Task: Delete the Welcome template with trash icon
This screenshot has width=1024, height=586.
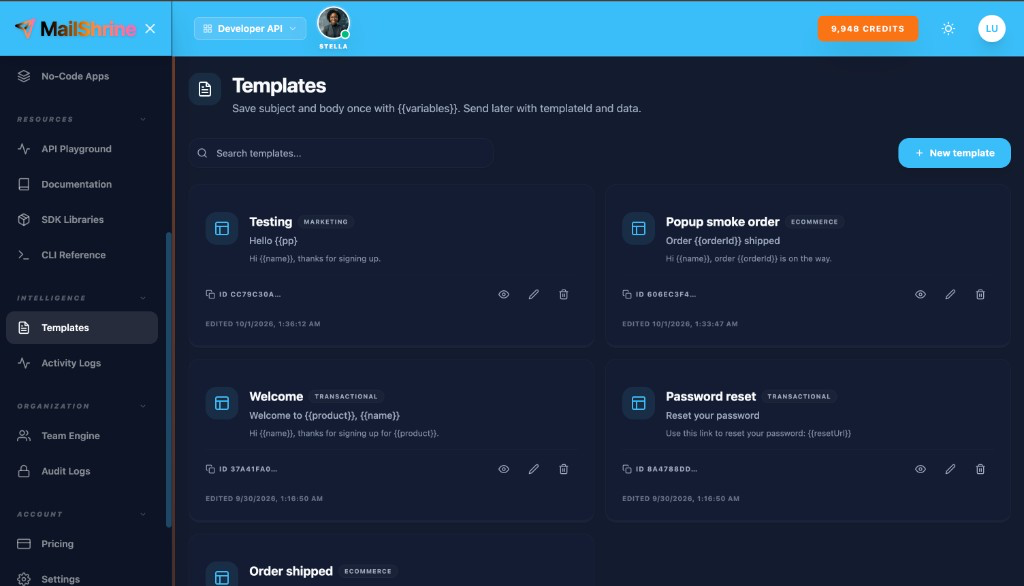Action: [x=564, y=469]
